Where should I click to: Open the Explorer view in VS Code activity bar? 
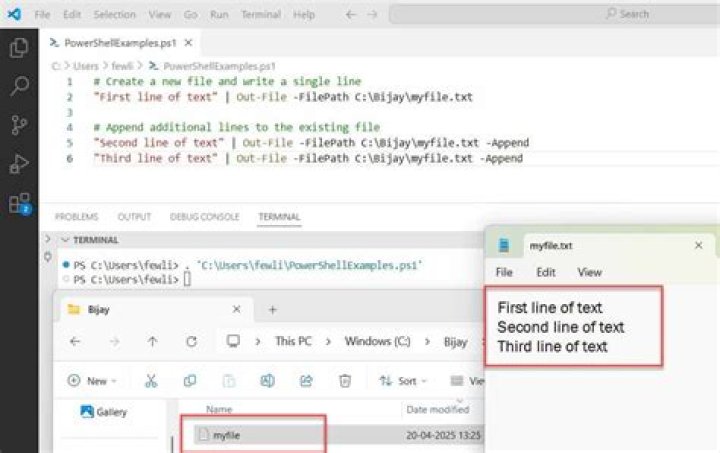19,47
